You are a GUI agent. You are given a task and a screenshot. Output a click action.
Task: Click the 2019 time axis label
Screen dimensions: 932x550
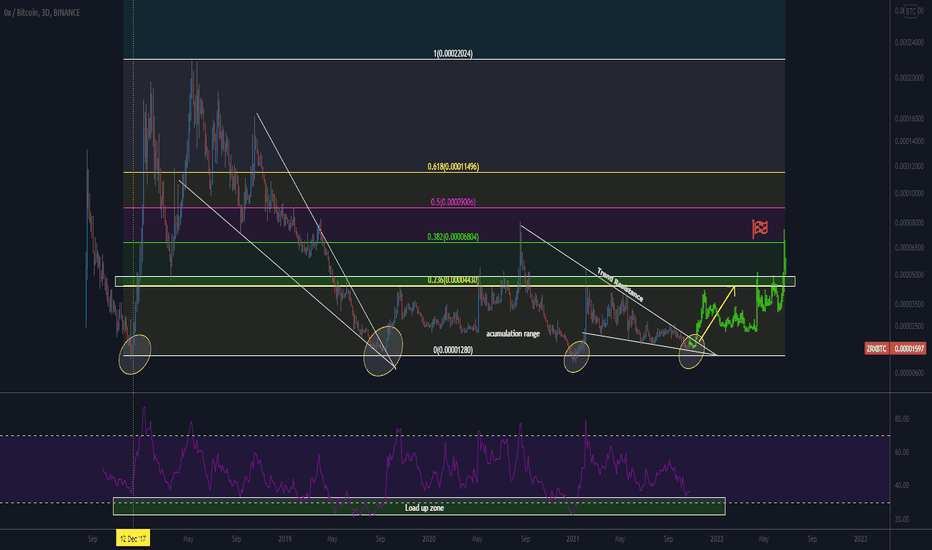point(285,539)
